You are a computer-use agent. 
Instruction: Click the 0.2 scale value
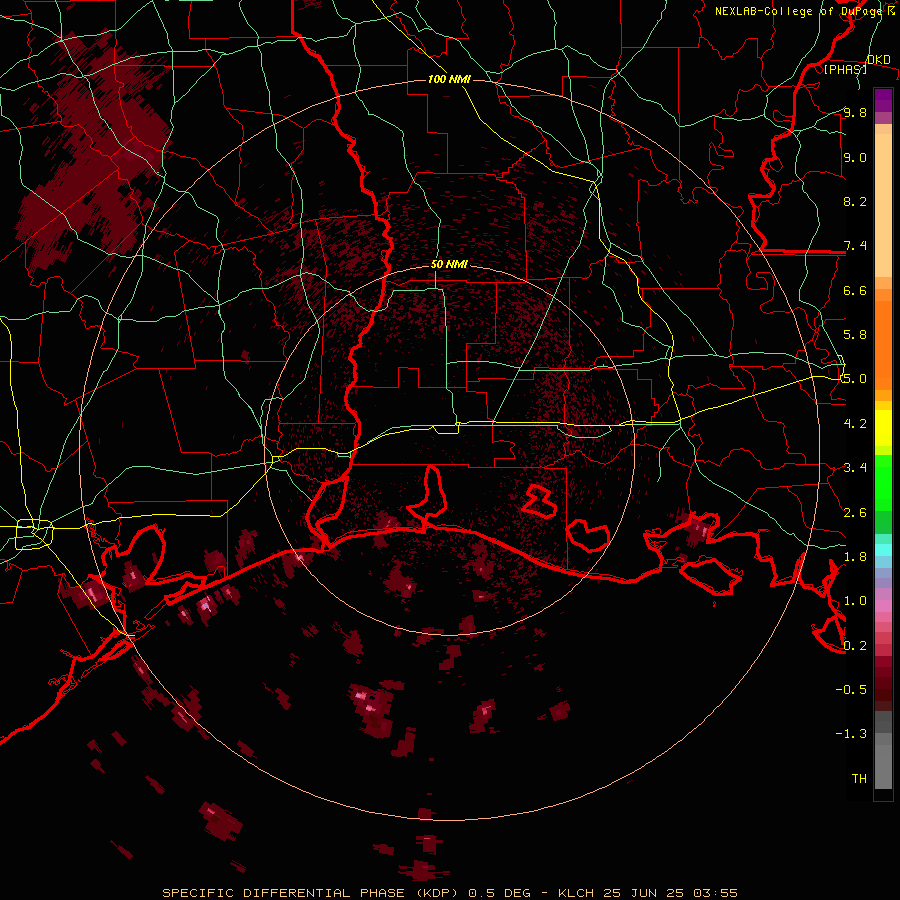[x=855, y=646]
